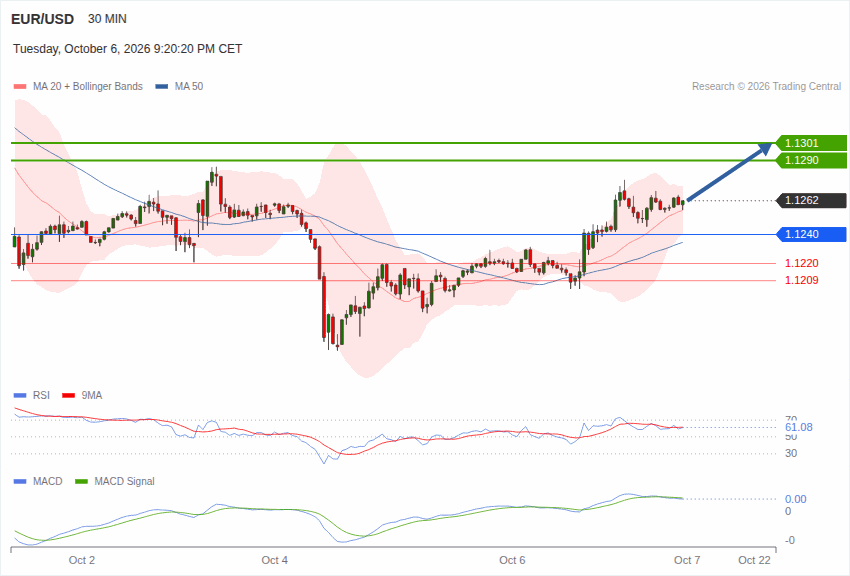The height and width of the screenshot is (576, 850).
Task: Click the Oct 7 date axis label
Action: (687, 560)
